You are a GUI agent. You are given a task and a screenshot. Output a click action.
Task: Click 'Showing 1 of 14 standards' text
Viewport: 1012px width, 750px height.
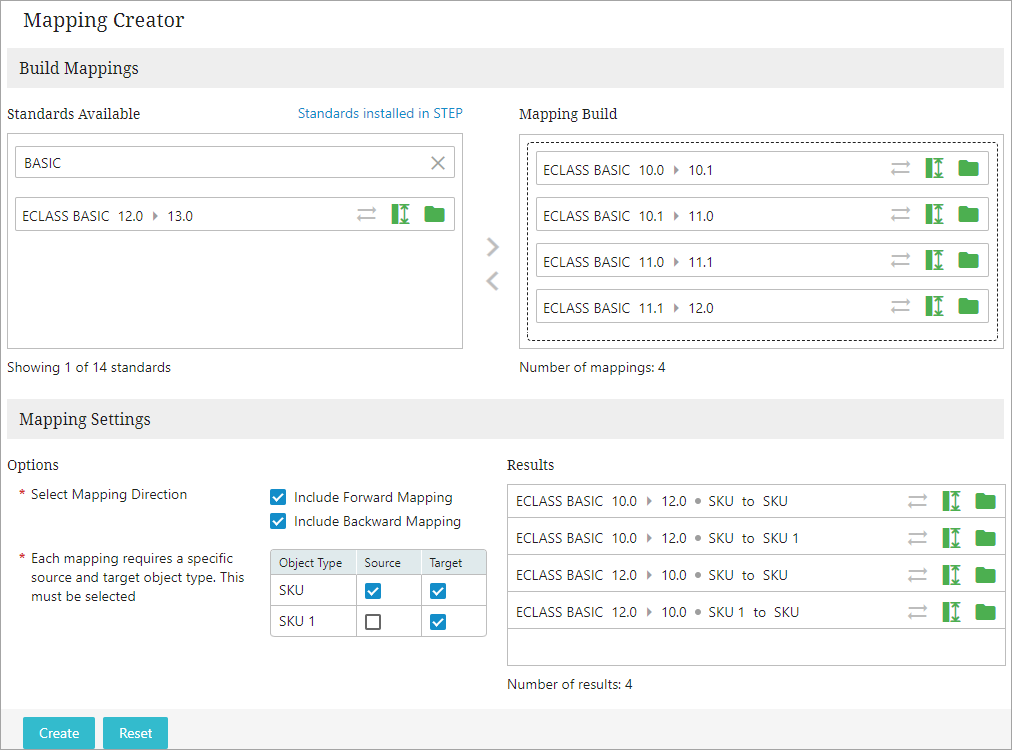[89, 367]
